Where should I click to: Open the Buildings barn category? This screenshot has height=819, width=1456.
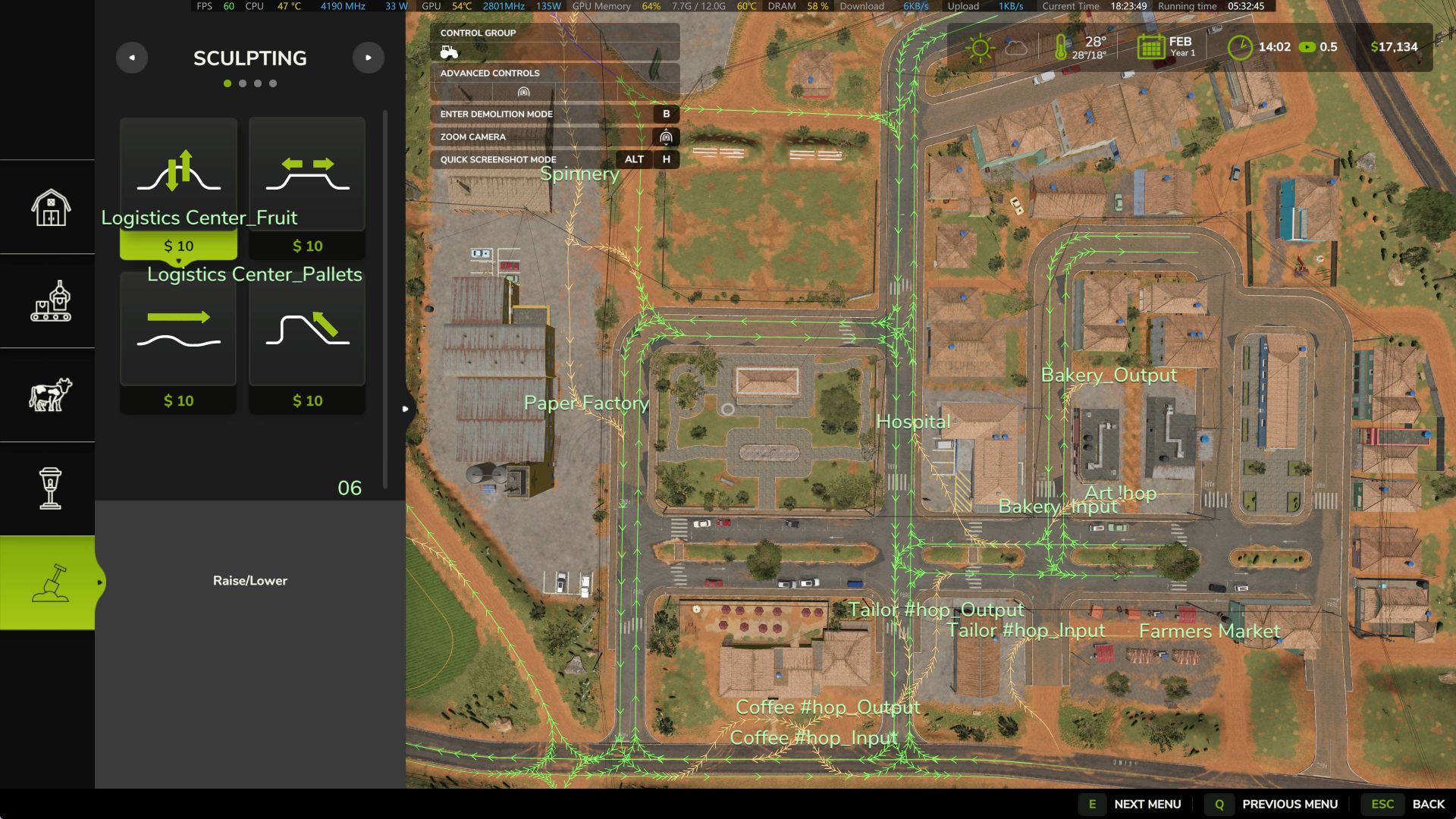pos(50,207)
